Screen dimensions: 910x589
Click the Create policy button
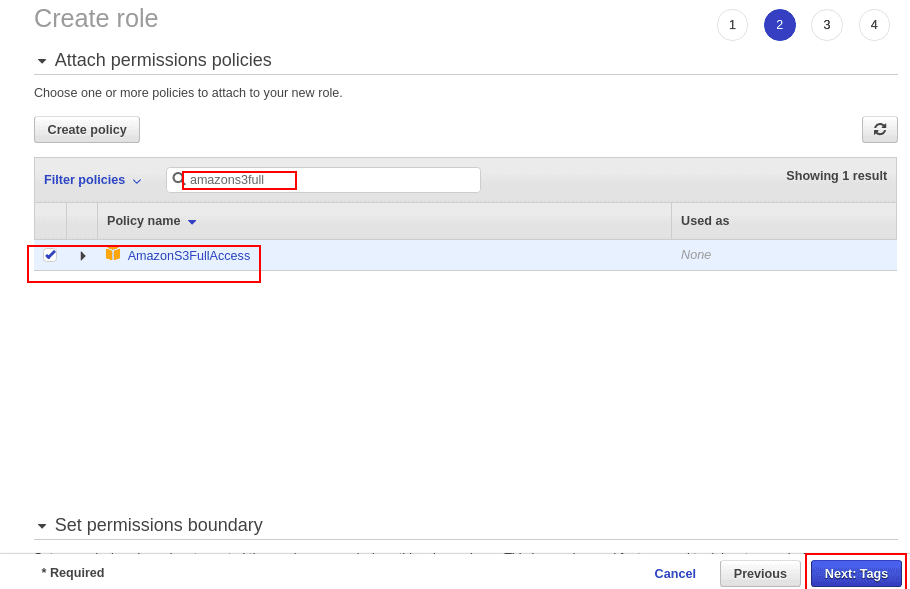coord(87,129)
